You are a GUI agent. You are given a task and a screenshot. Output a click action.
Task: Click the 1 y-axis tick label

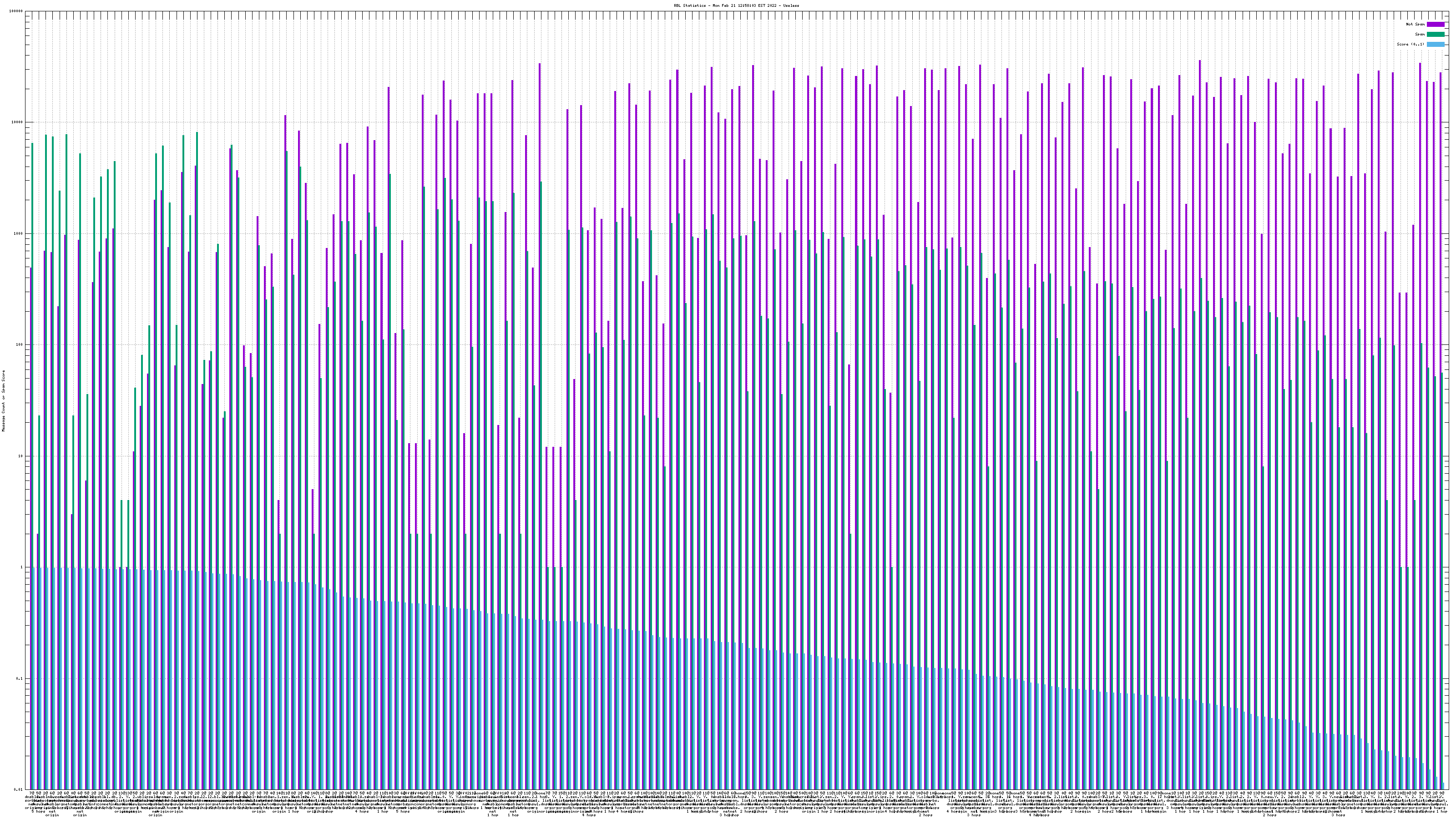22,567
